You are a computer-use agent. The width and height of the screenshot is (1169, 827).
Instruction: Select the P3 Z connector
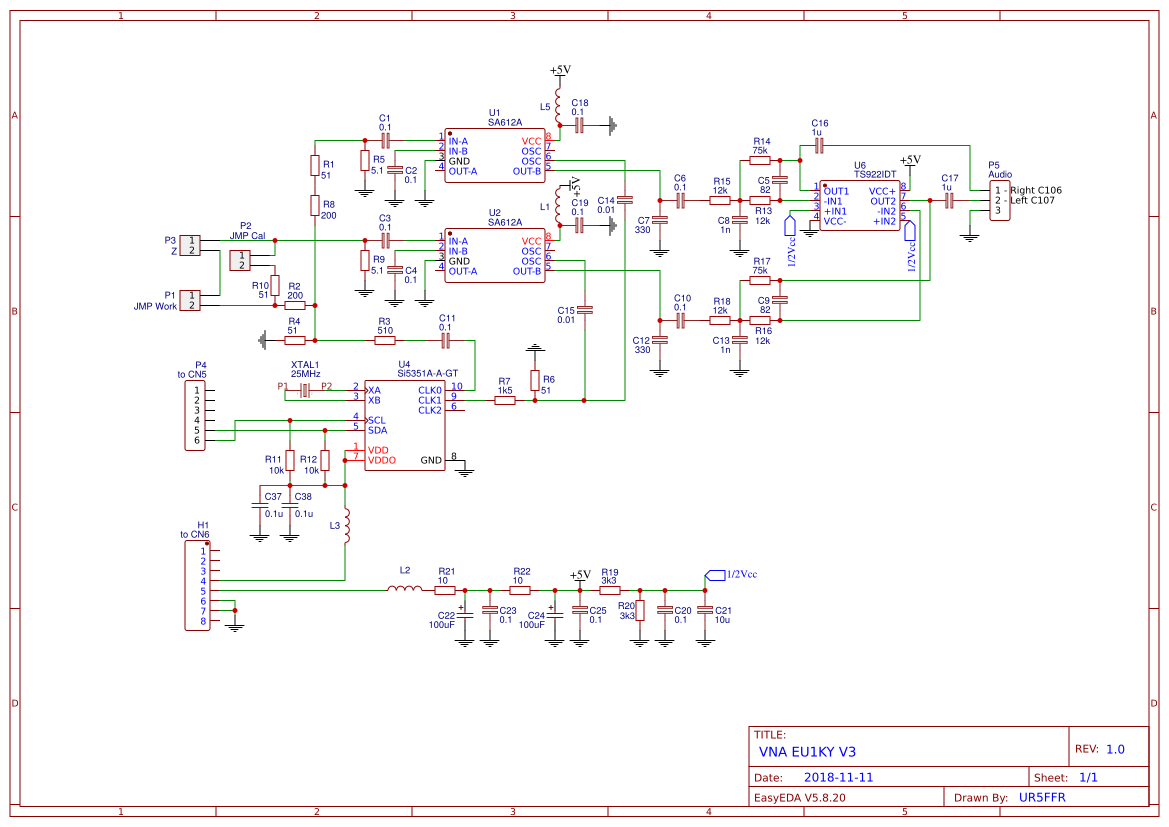(x=190, y=246)
